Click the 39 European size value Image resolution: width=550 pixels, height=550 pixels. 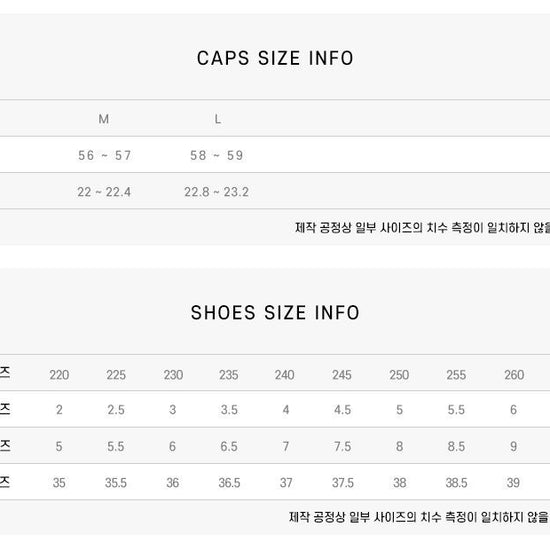click(x=513, y=483)
